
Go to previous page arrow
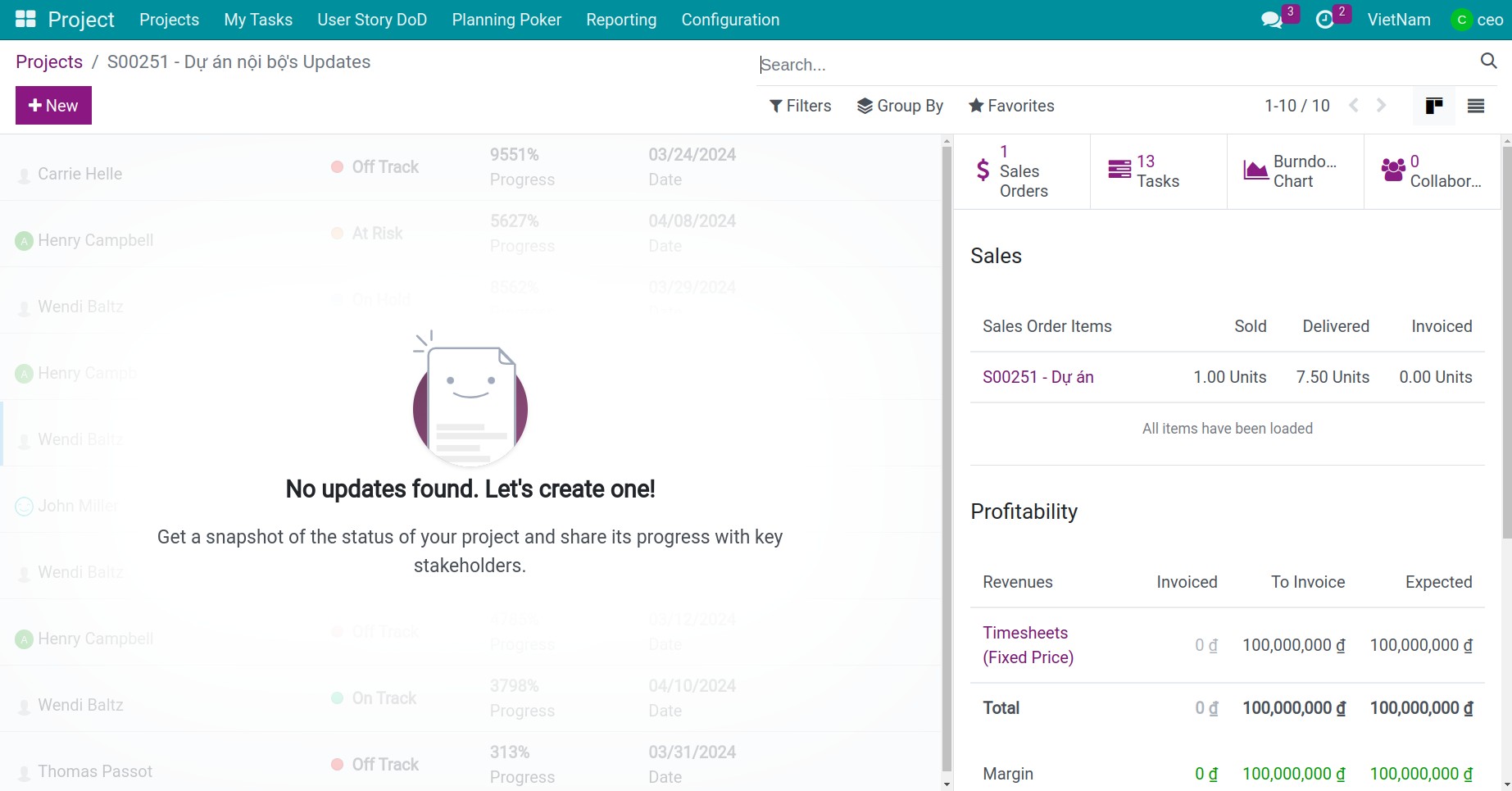click(x=1354, y=106)
